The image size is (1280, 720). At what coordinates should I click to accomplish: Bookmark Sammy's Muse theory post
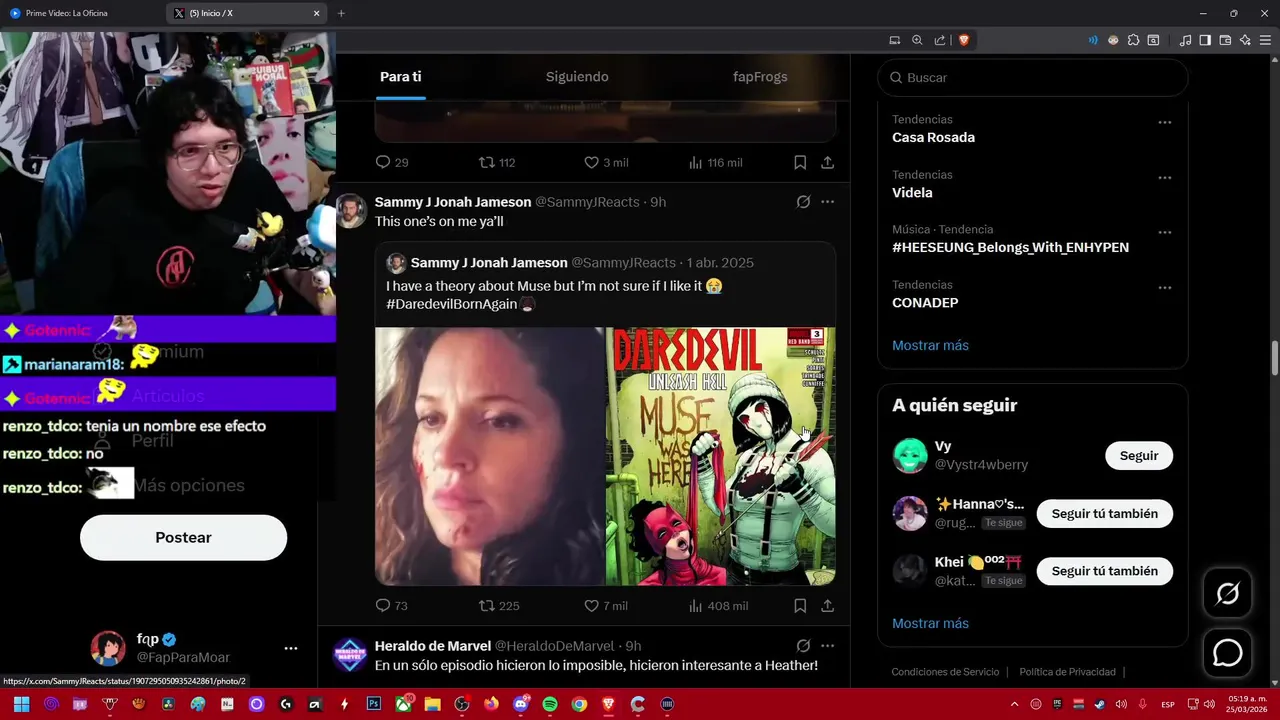click(x=800, y=606)
